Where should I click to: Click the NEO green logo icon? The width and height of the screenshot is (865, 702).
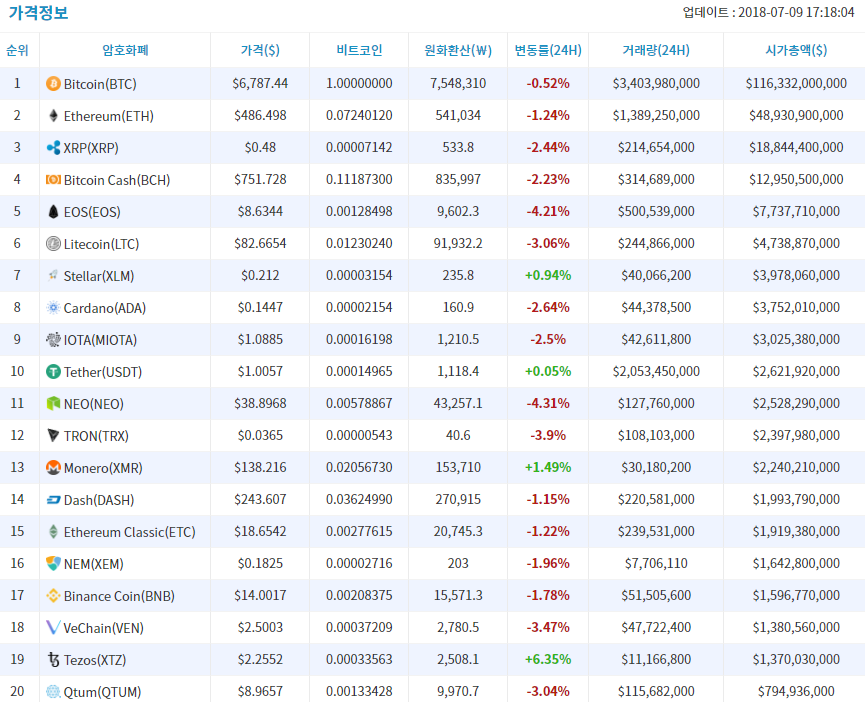click(53, 404)
